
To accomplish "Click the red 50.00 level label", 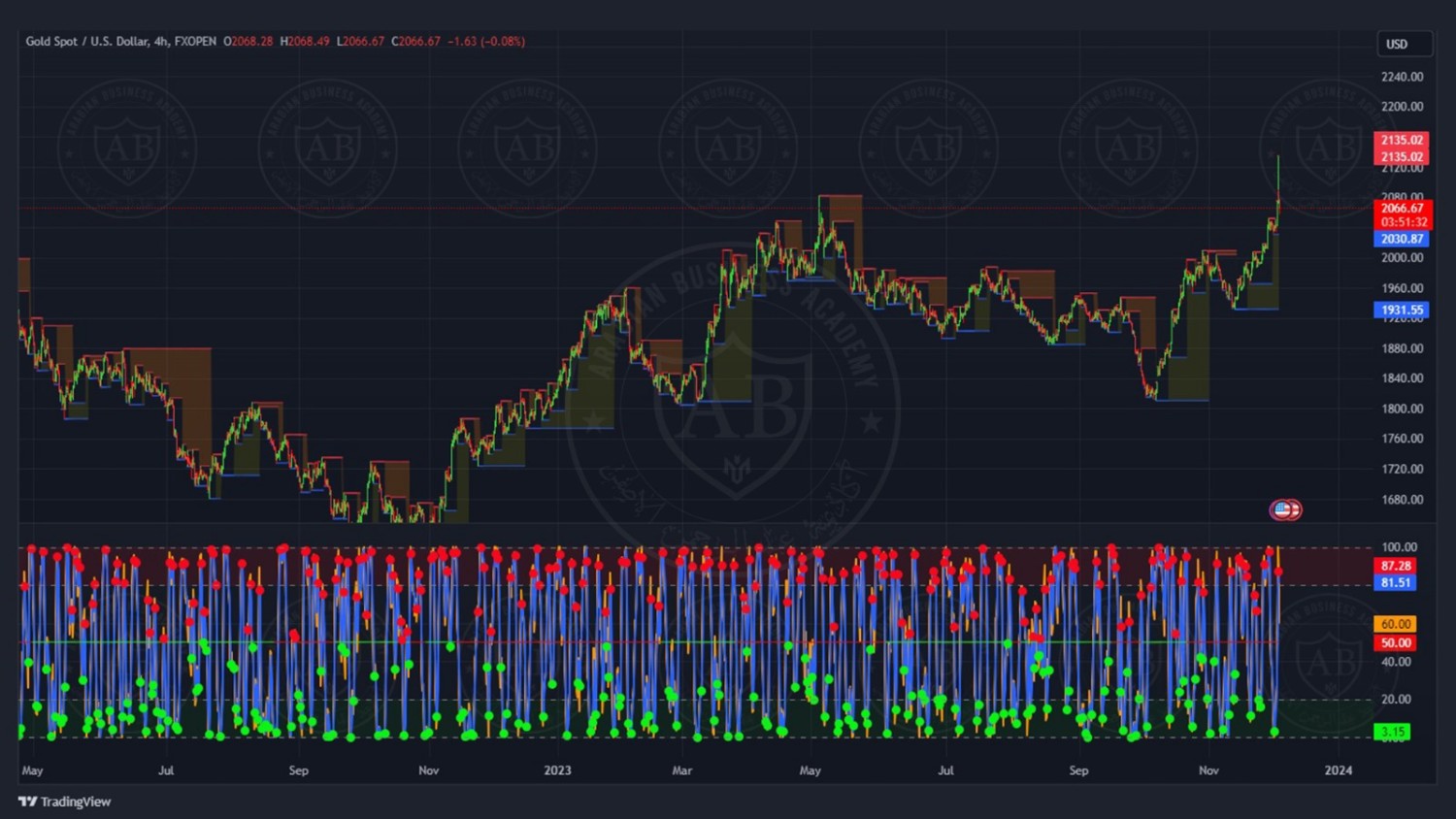I will tap(1396, 642).
